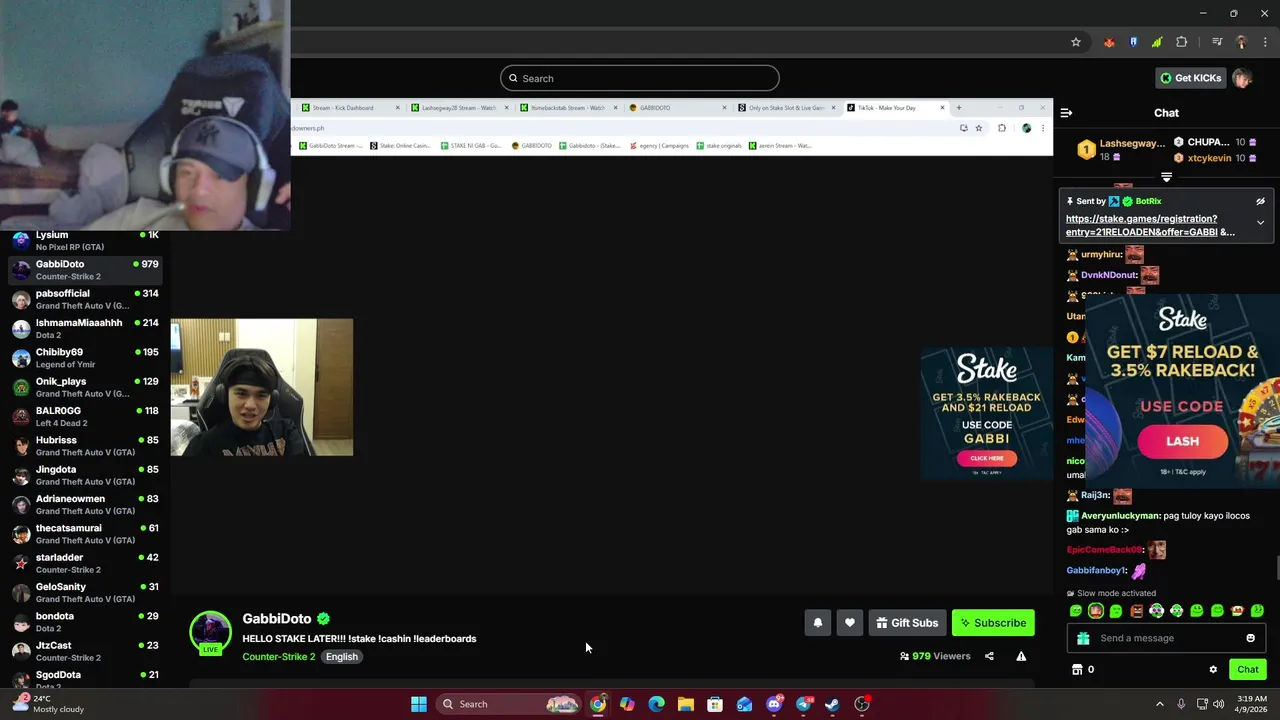
Task: Open the chat shop store icon
Action: [1077, 669]
